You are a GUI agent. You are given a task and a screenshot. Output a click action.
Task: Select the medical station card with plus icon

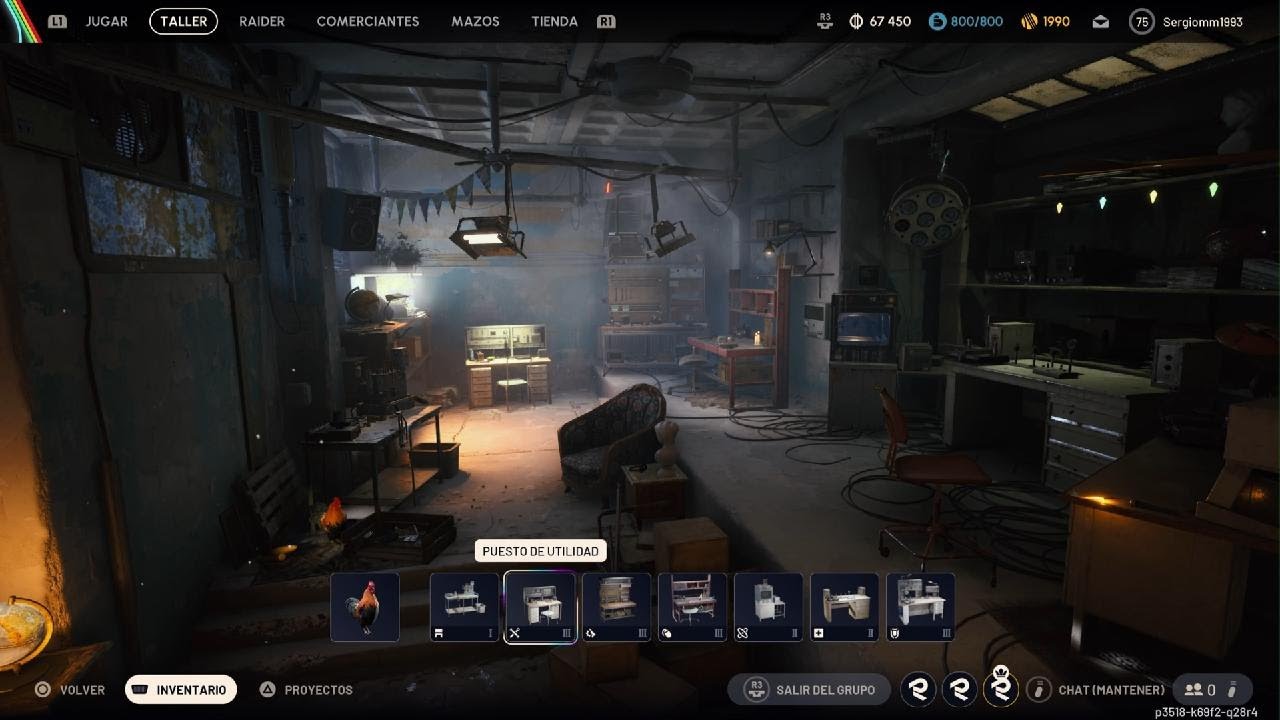point(845,607)
